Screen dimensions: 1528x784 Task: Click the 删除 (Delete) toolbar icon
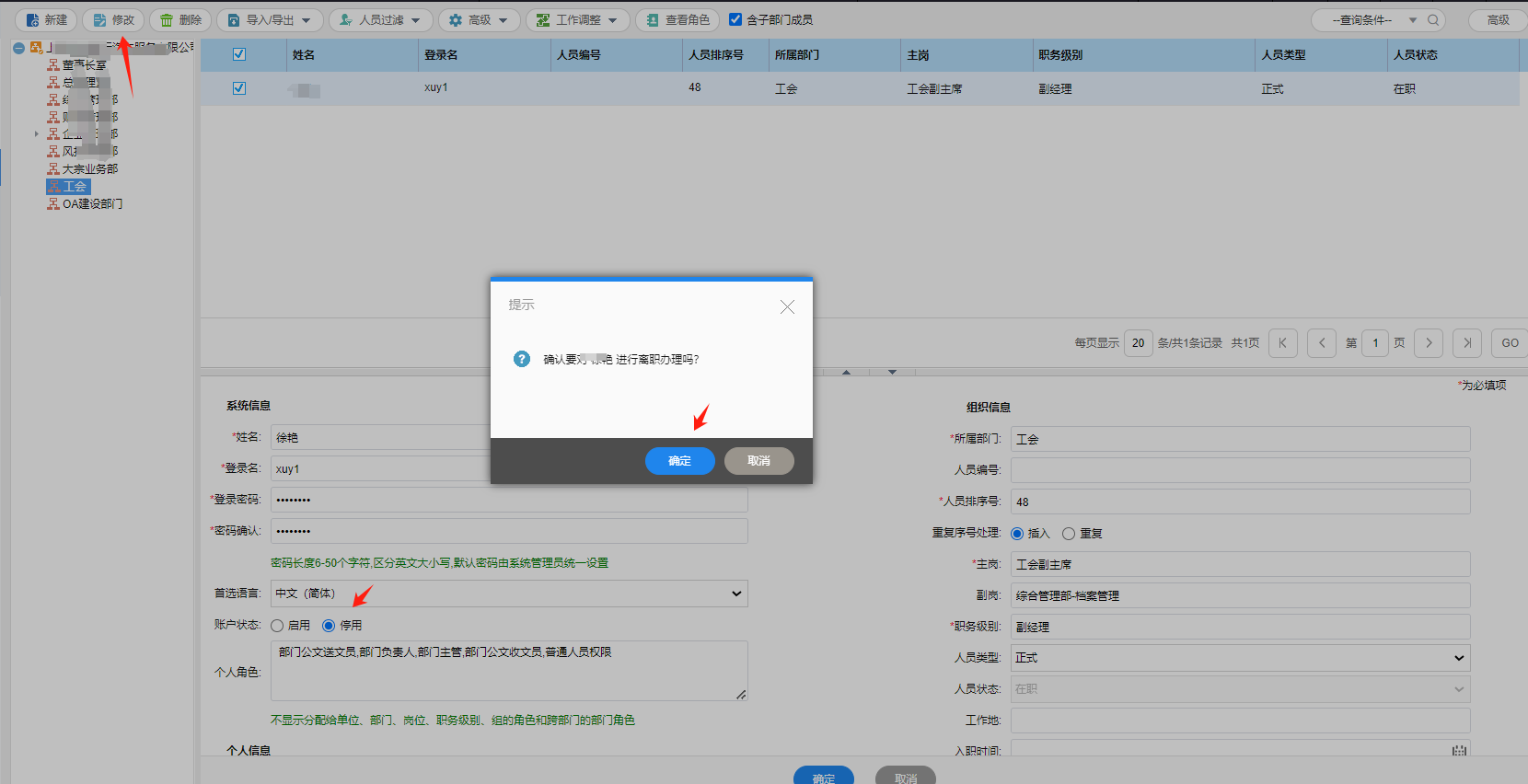[x=167, y=20]
